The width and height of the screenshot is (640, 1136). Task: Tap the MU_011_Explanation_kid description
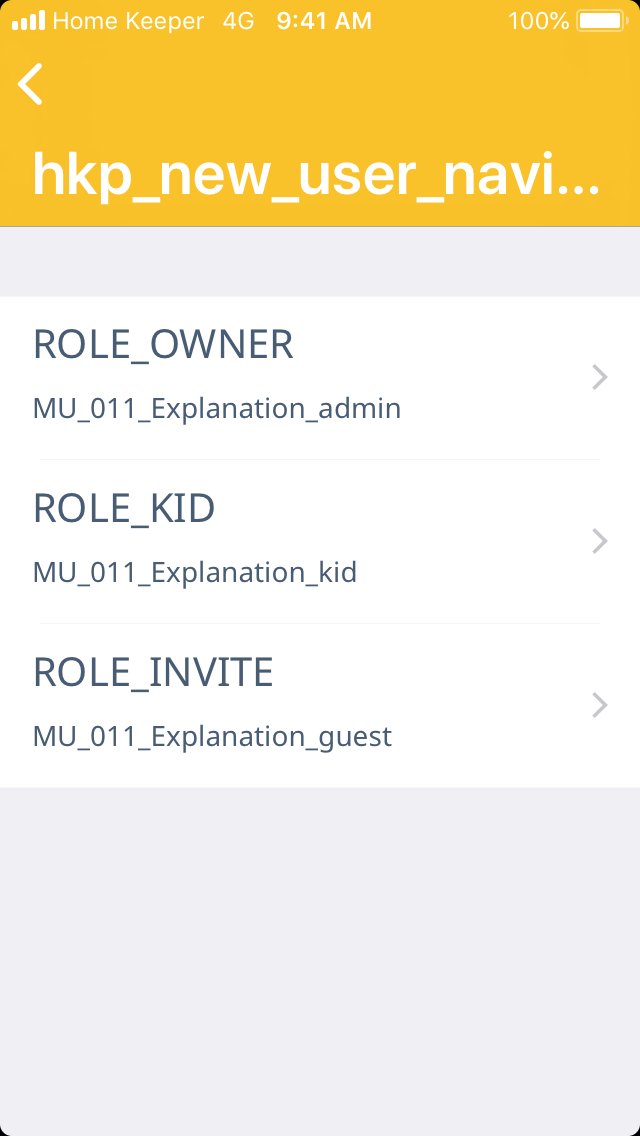(x=195, y=572)
